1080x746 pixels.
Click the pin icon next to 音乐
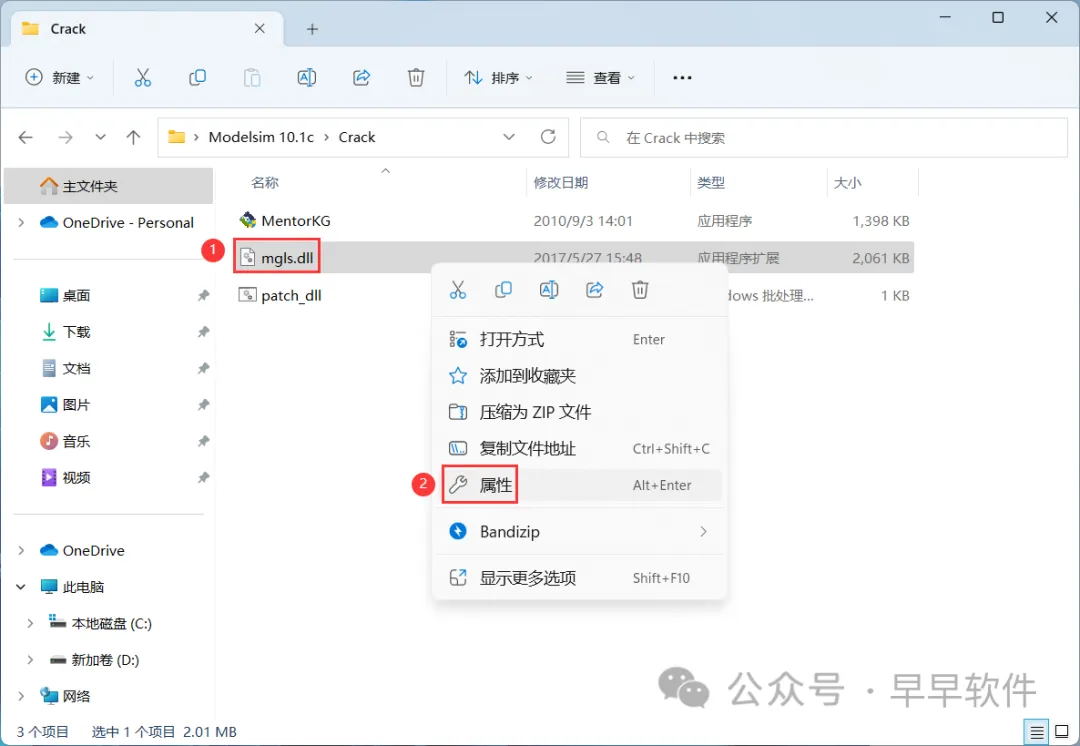[203, 442]
